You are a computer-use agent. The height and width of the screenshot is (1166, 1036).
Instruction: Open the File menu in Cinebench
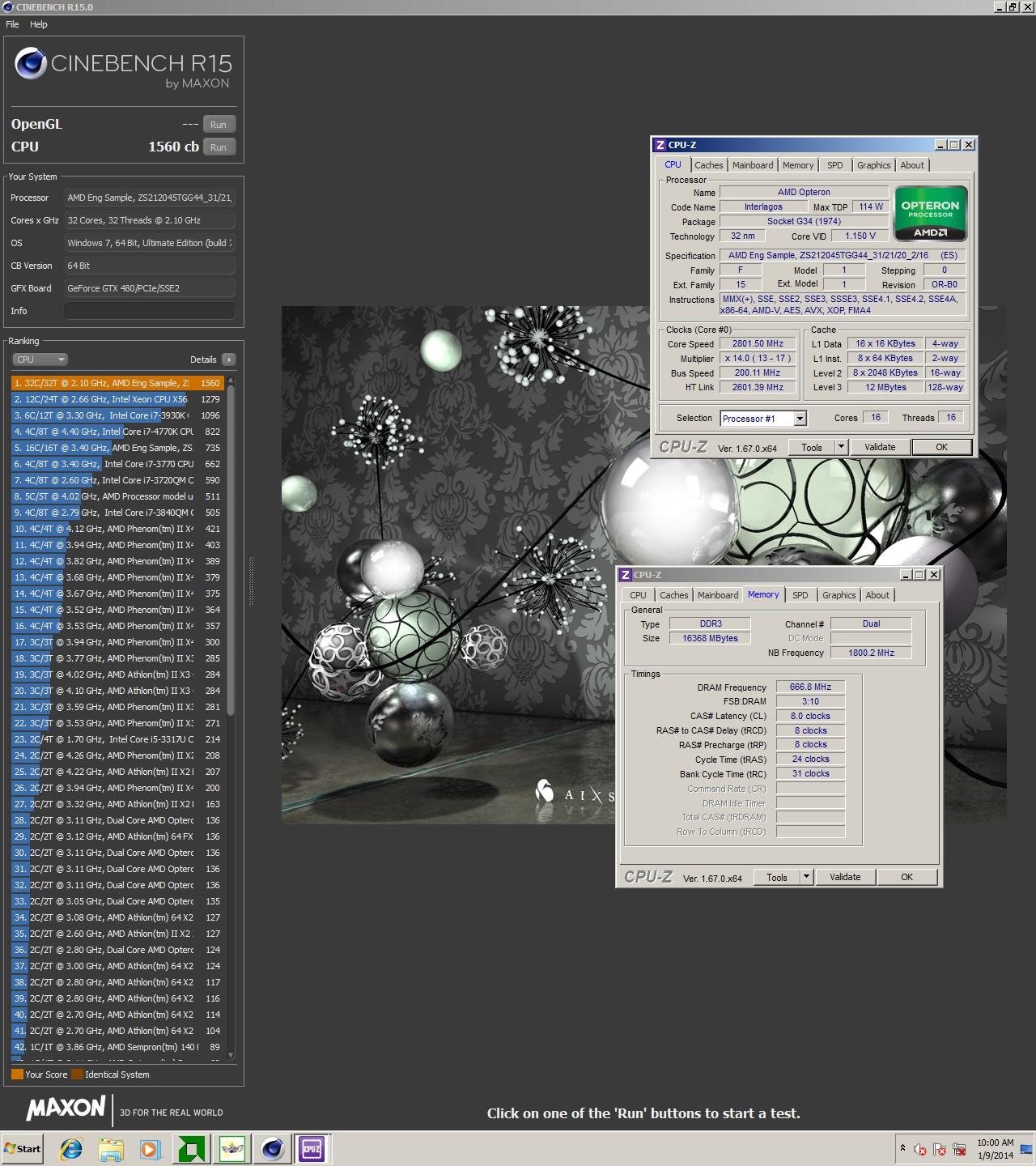pyautogui.click(x=12, y=24)
